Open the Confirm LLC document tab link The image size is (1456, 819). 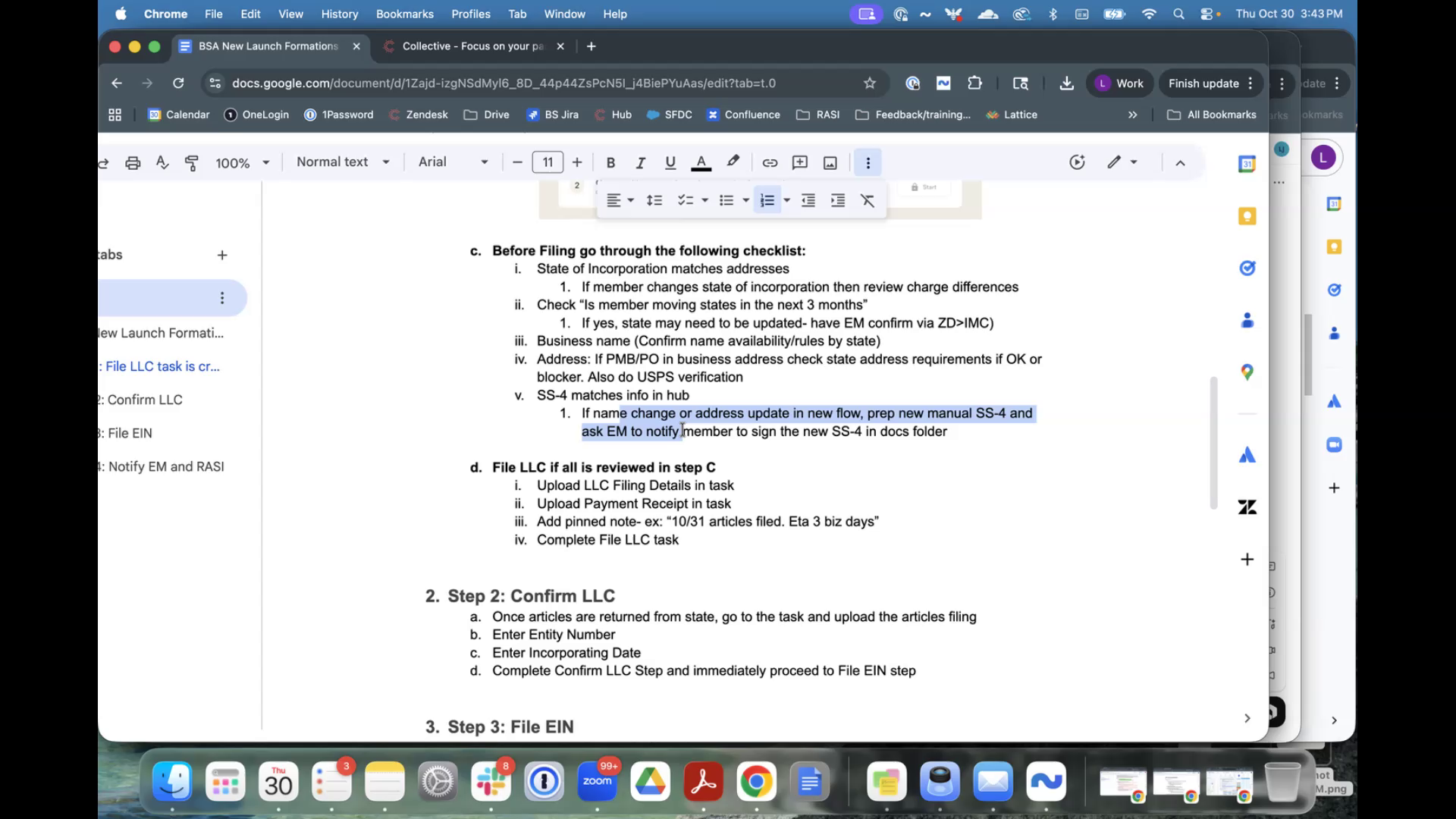[x=145, y=400]
